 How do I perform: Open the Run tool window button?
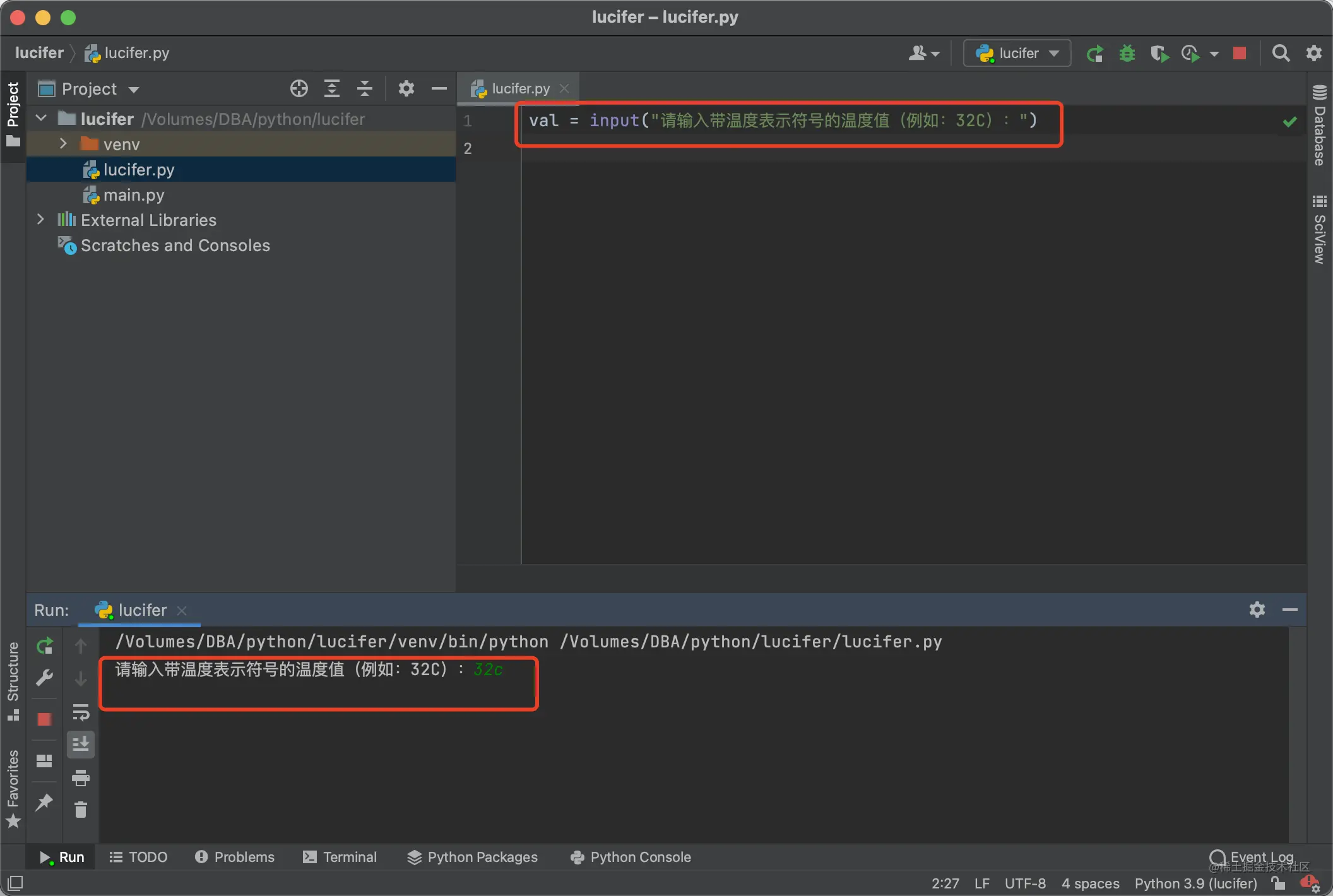61,858
